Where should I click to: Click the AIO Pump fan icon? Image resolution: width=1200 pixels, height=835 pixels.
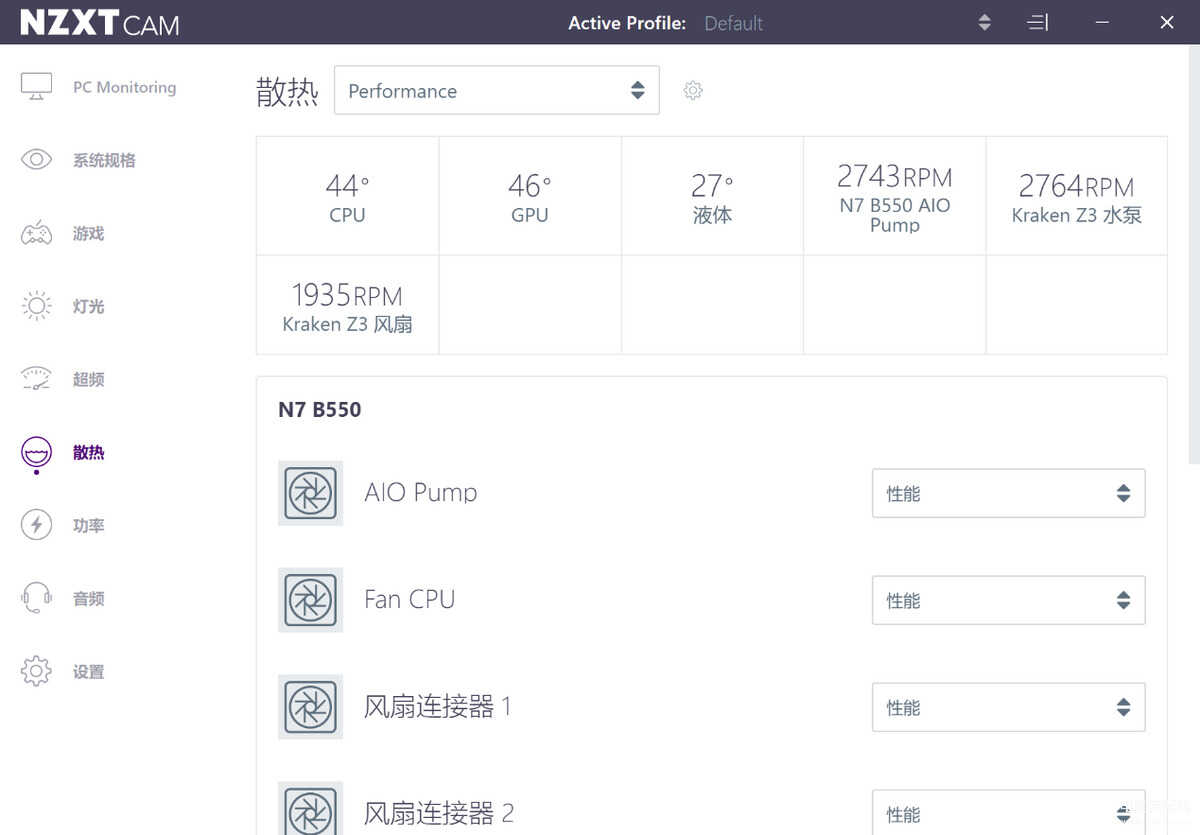coord(310,493)
